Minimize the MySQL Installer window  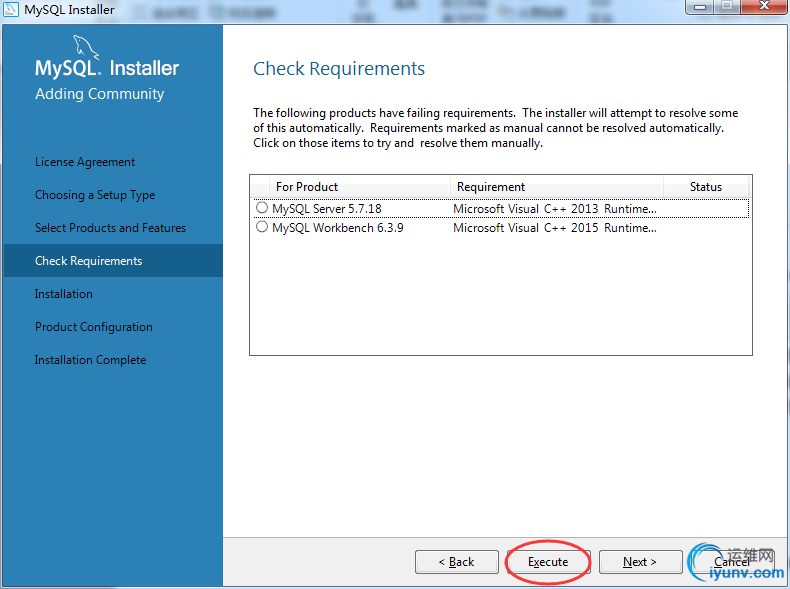coord(700,6)
